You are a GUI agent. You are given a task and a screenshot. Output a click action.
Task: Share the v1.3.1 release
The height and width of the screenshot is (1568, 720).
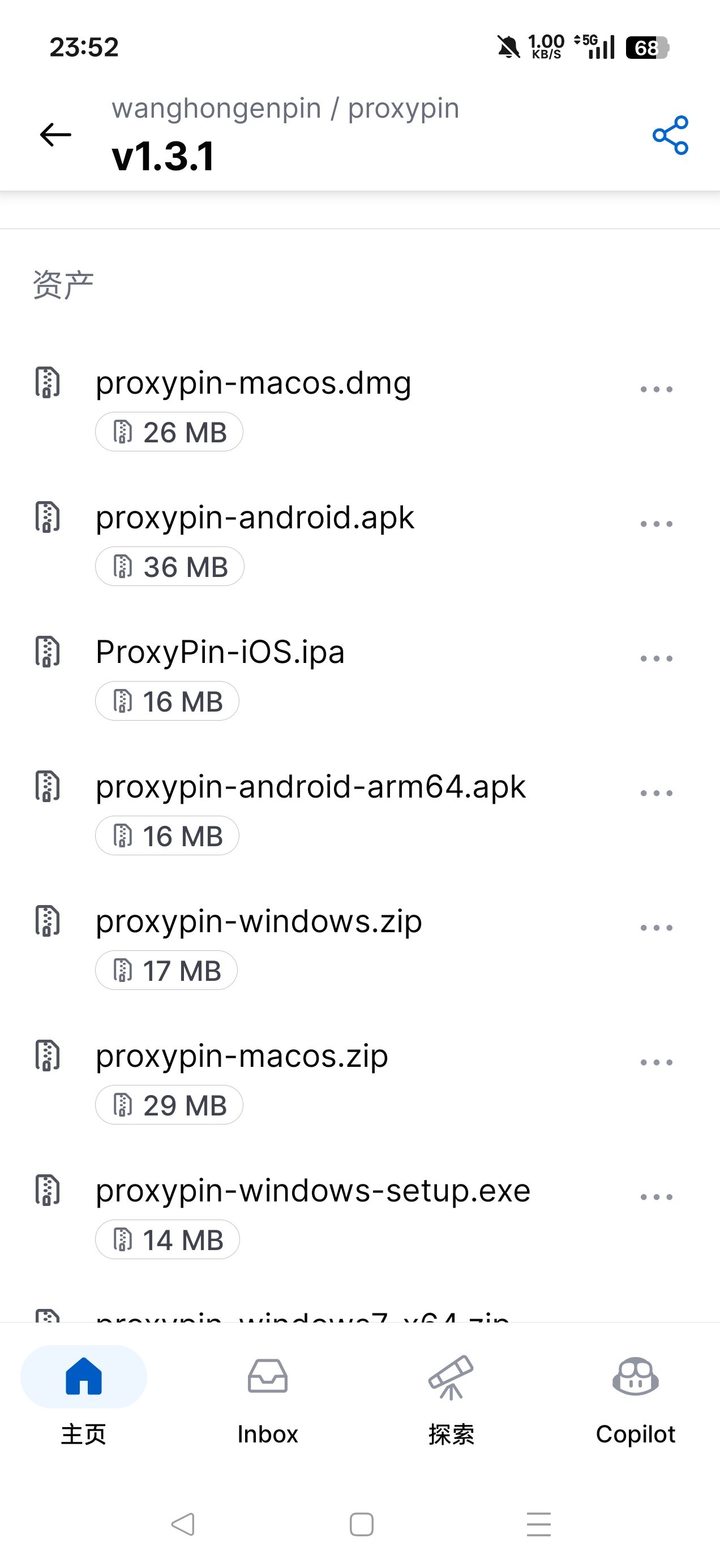tap(670, 135)
